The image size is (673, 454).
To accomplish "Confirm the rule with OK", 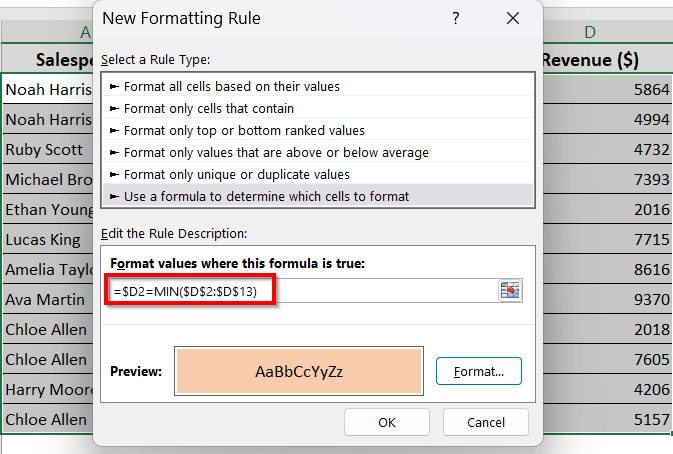I will [387, 422].
